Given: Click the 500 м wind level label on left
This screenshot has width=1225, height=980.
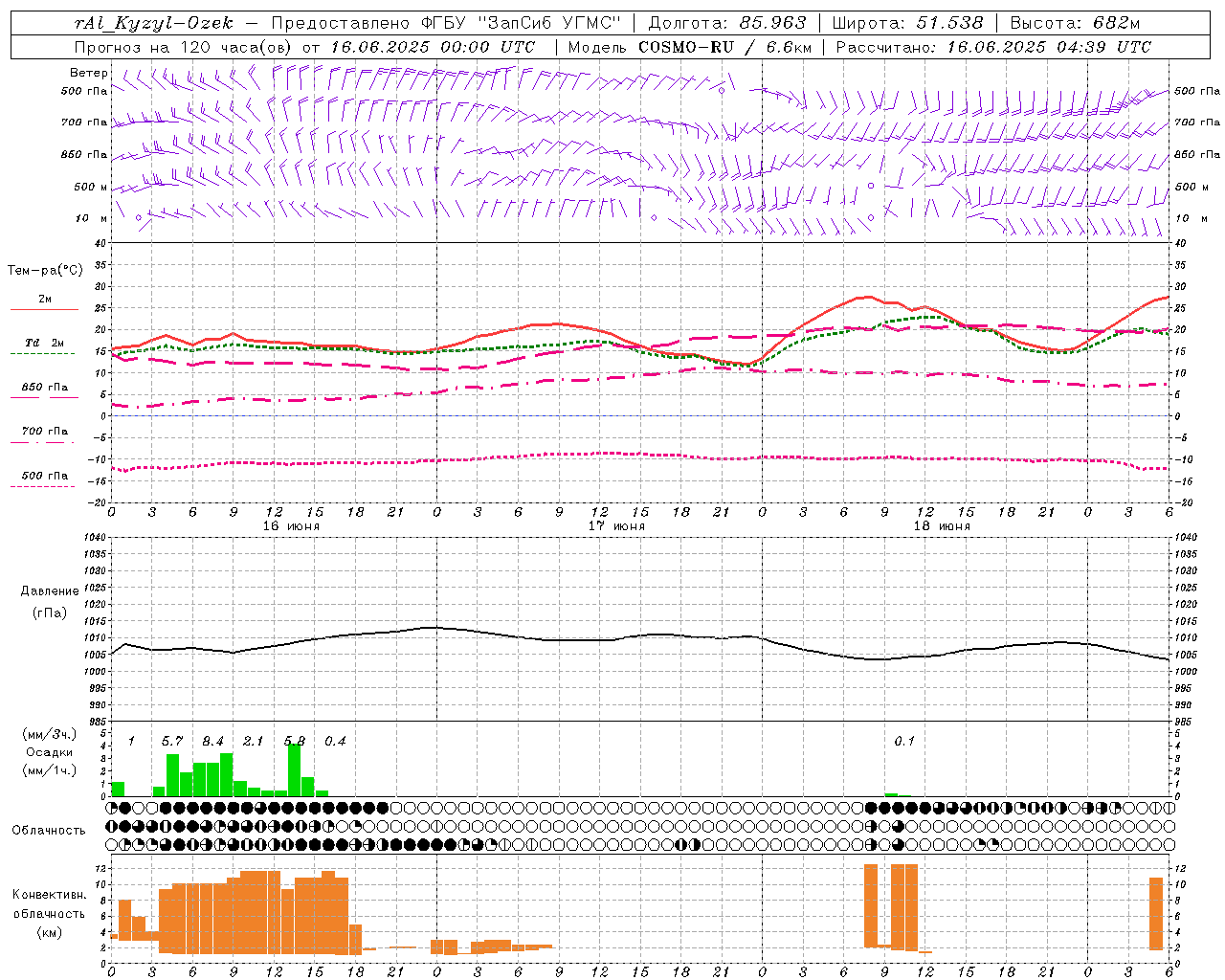Looking at the screenshot, I should coord(91,187).
